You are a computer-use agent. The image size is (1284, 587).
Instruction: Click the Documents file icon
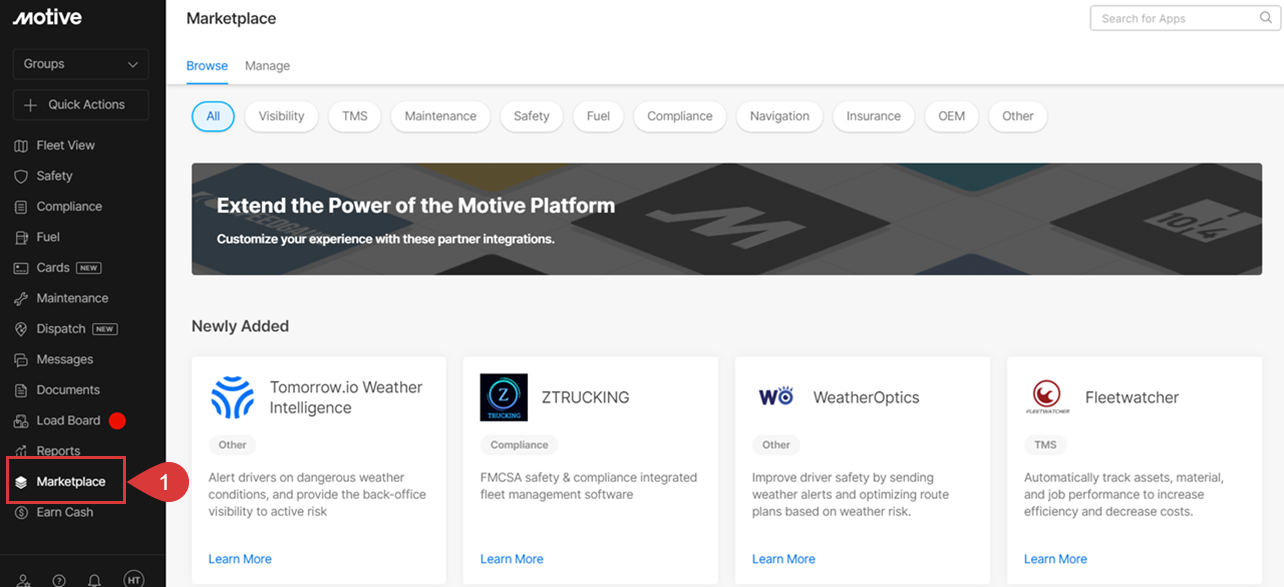21,391
